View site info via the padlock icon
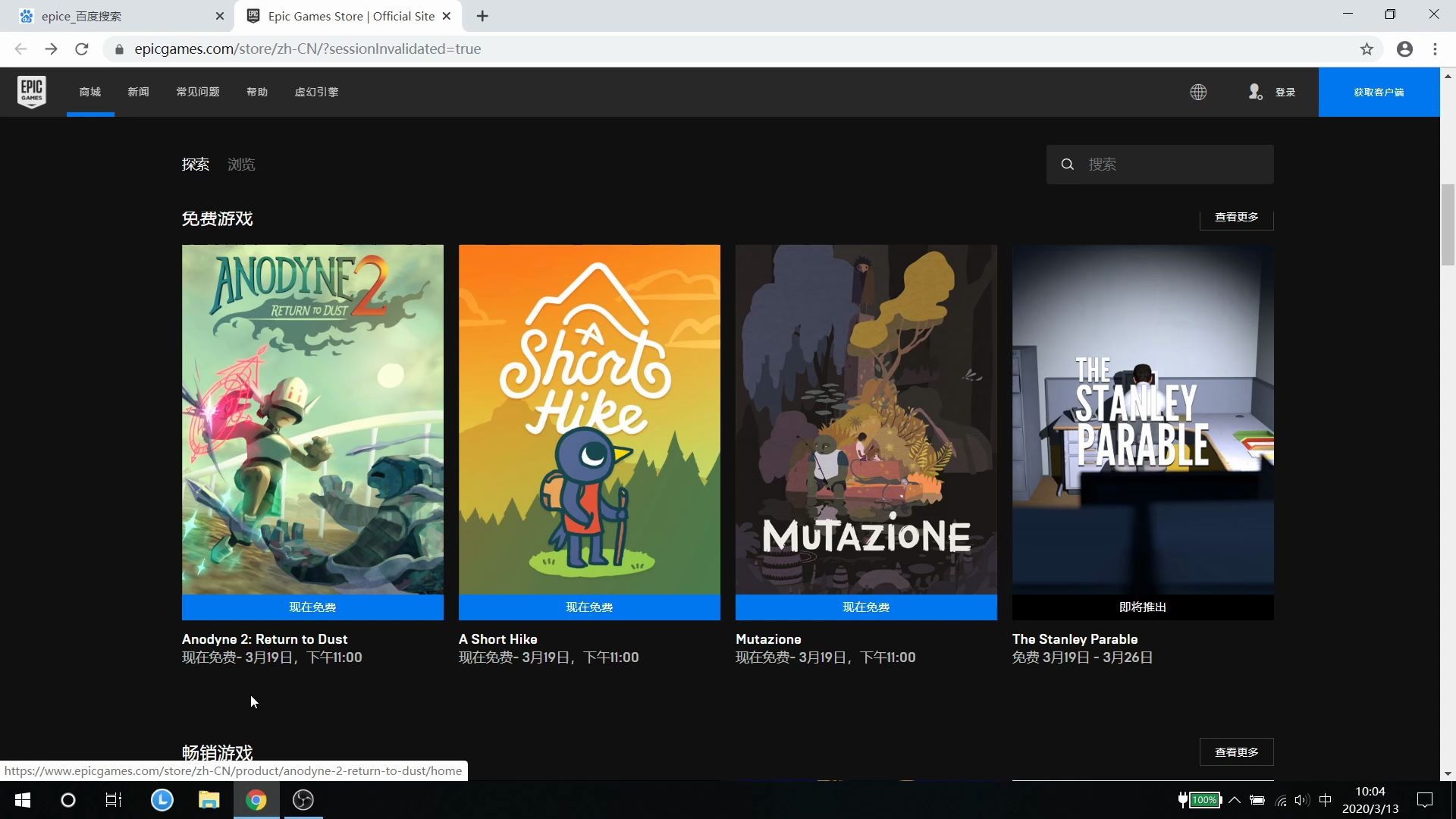Viewport: 1456px width, 819px height. coord(119,49)
